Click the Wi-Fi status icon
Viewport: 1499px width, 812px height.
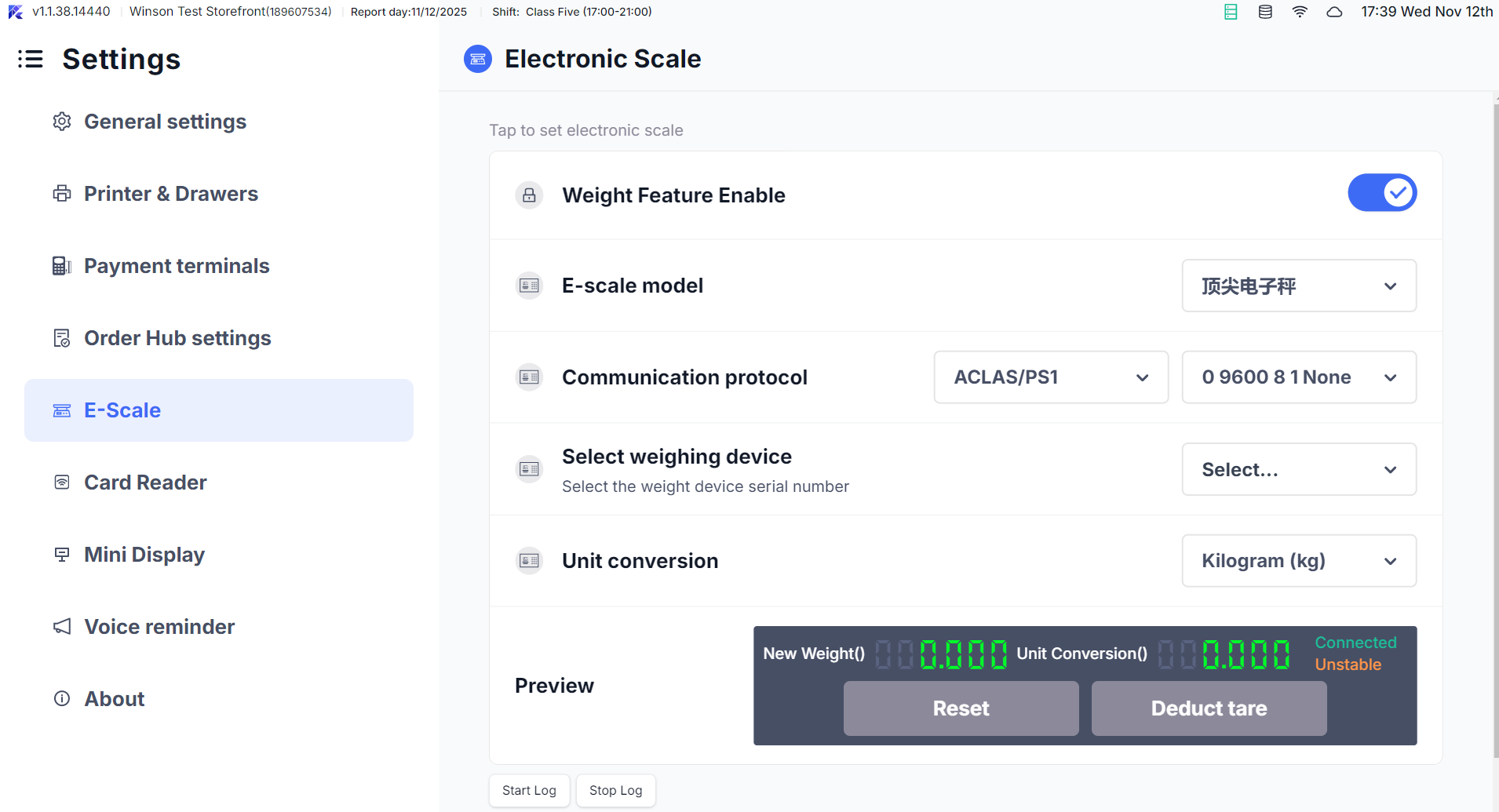click(x=1300, y=12)
